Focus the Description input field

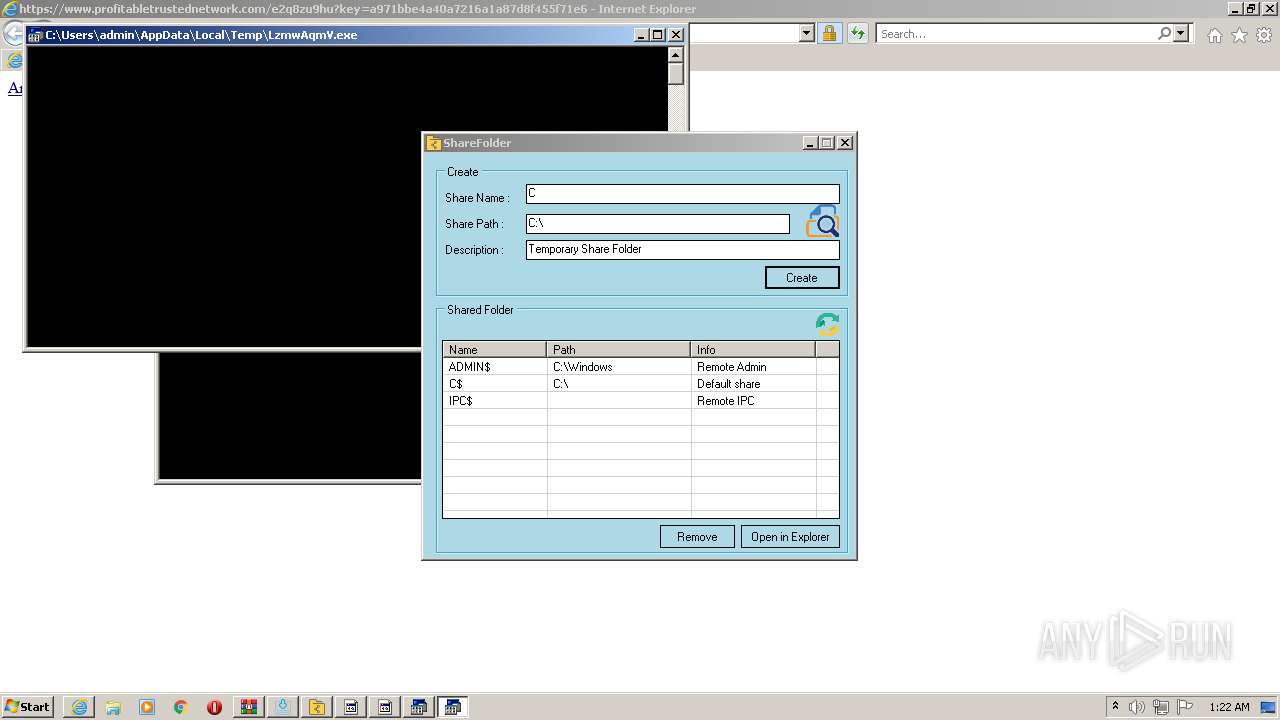(683, 250)
